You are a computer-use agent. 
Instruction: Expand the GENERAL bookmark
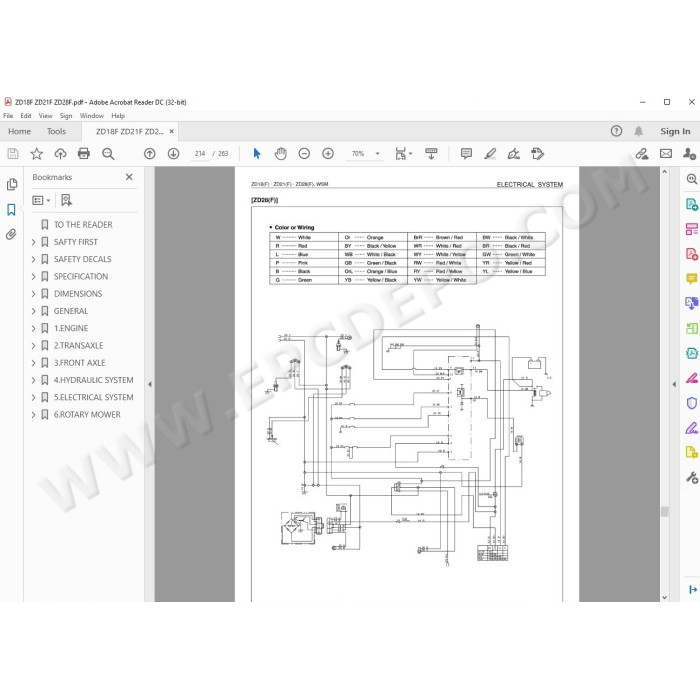[x=33, y=311]
